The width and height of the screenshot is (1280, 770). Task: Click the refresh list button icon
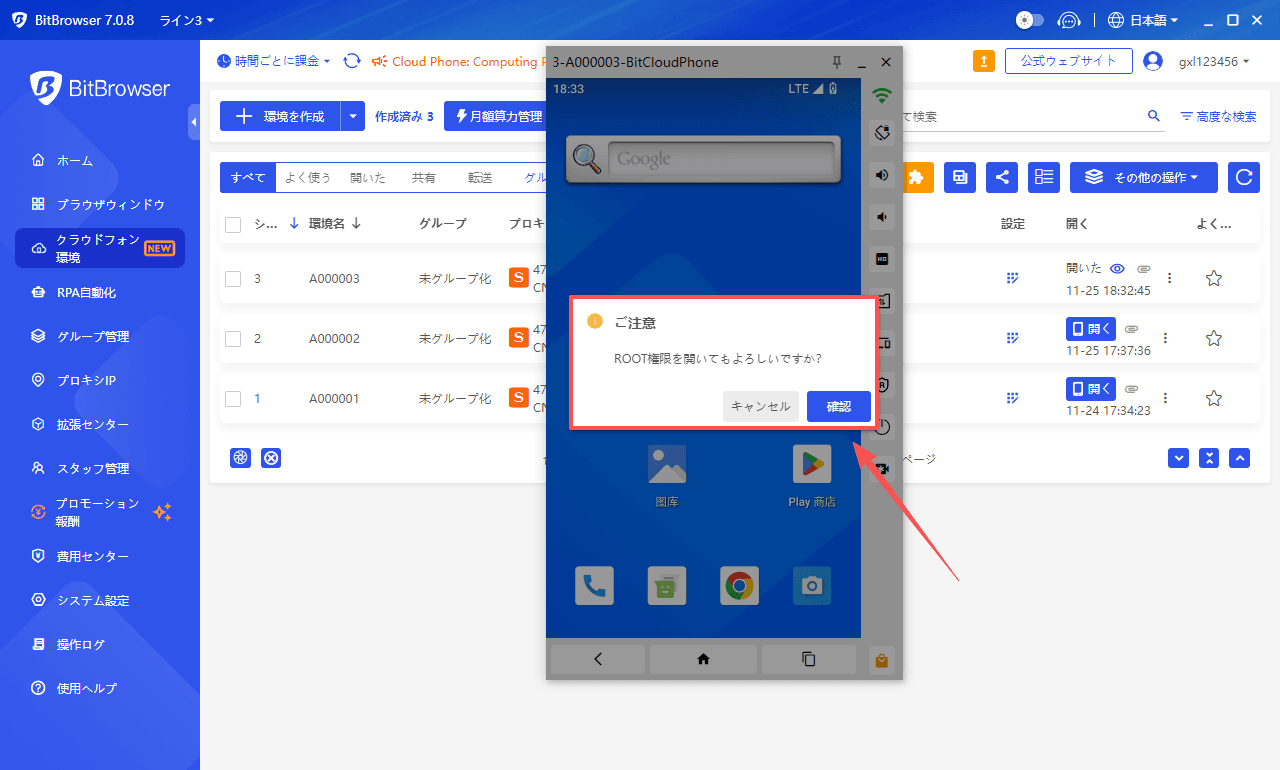(1244, 177)
